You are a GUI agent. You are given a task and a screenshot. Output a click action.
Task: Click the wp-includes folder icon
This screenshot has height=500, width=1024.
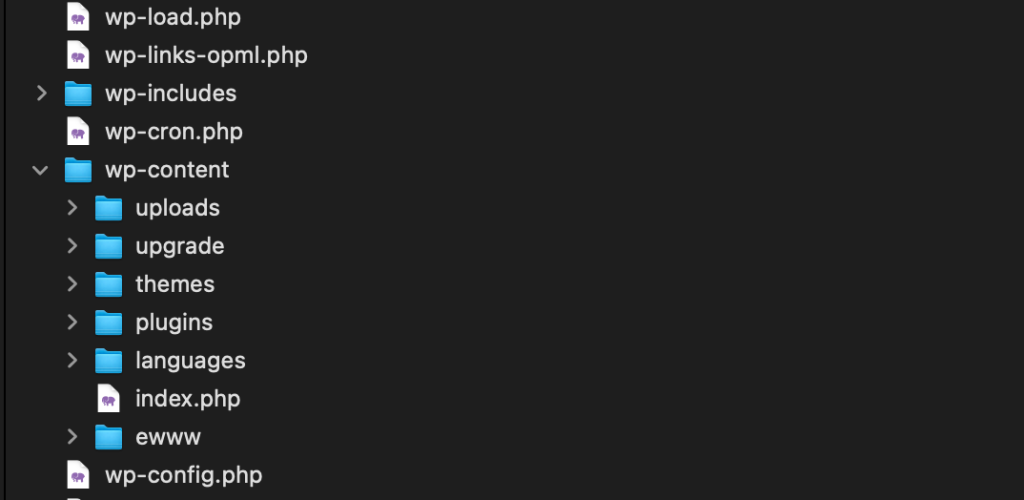pos(78,93)
